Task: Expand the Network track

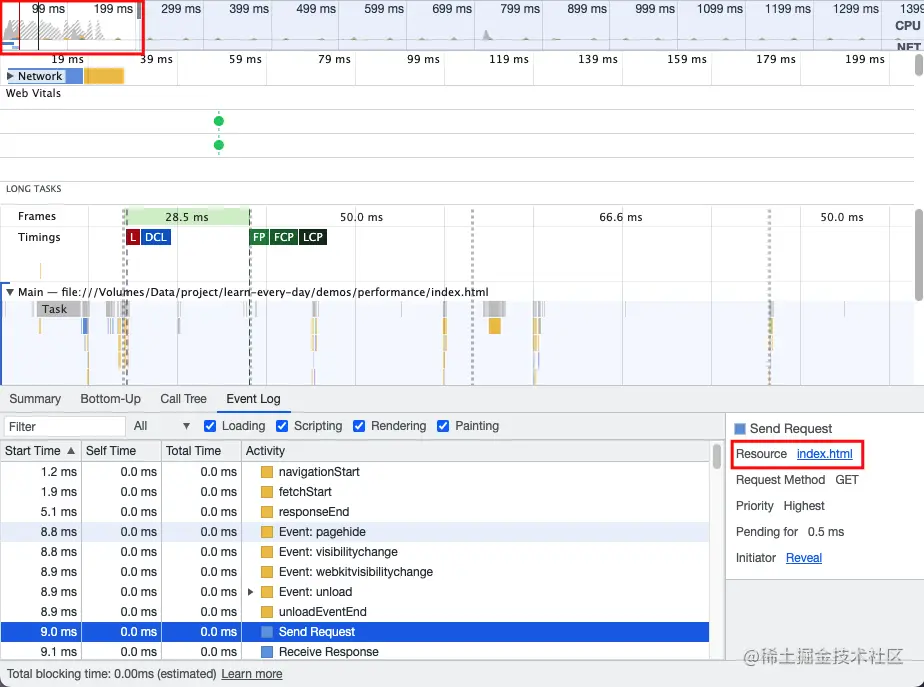Action: 10,76
